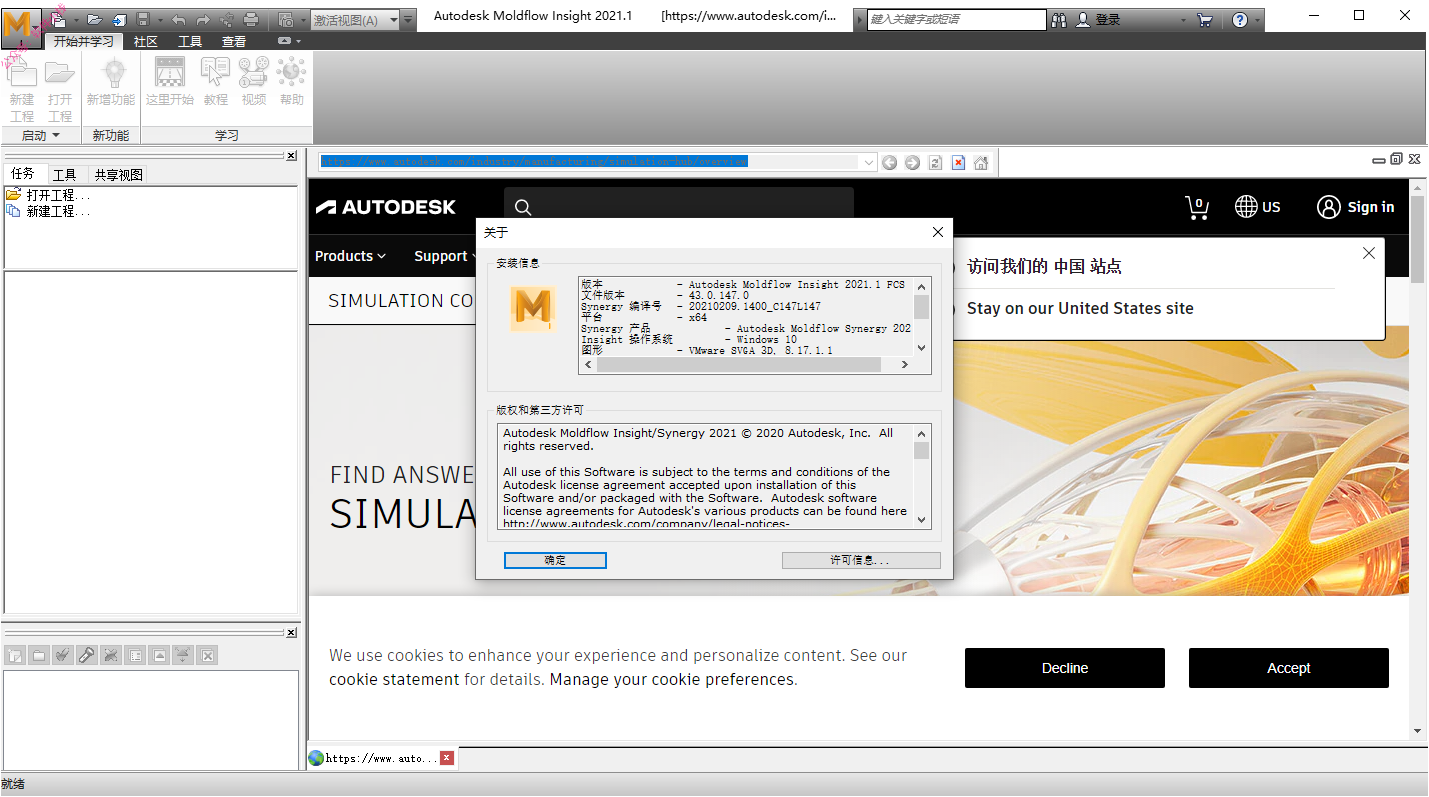
Task: Open the quick access toolbar customize arrow
Action: tap(408, 20)
